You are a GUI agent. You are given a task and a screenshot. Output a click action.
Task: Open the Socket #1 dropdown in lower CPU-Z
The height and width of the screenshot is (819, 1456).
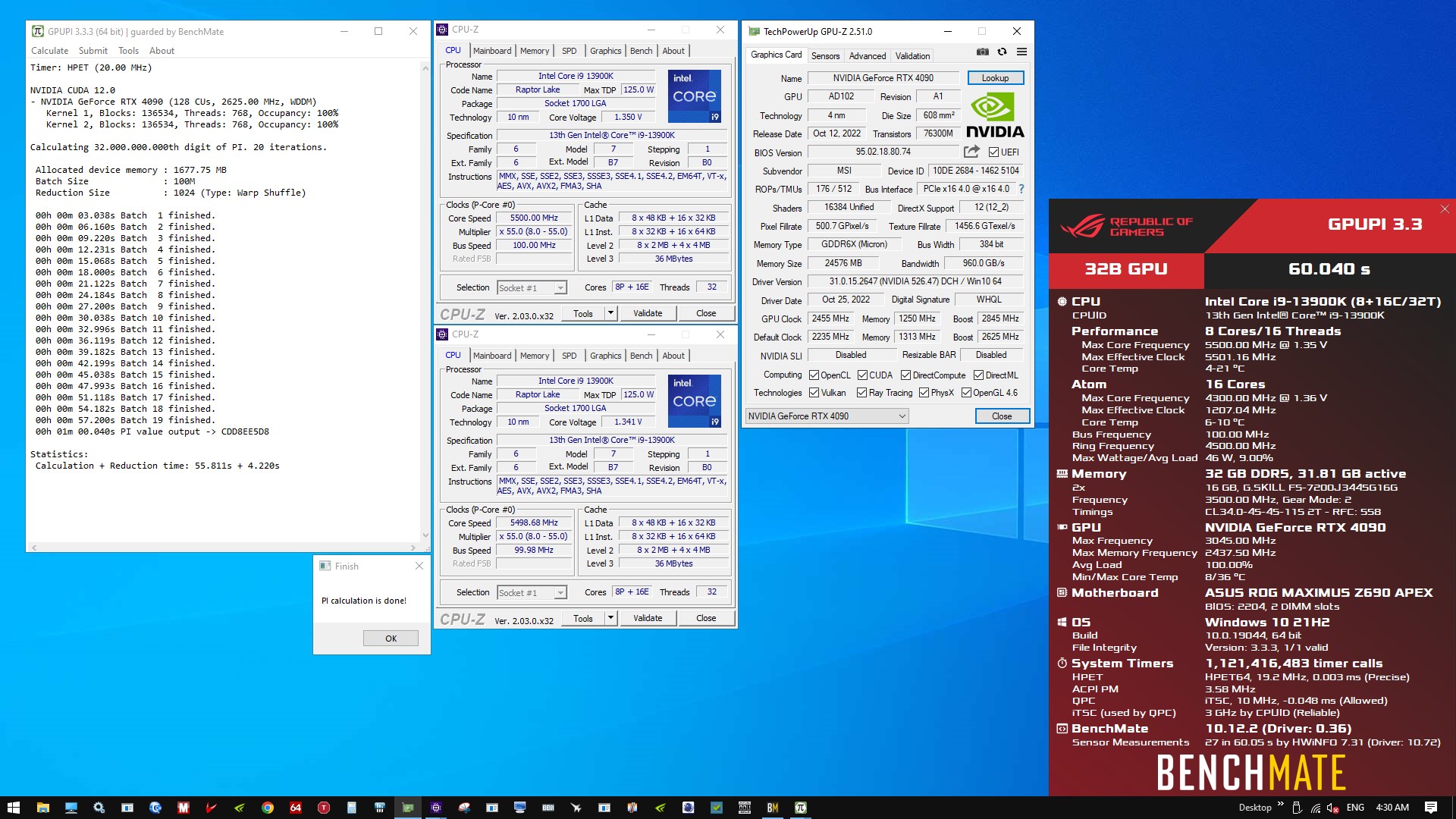[532, 593]
